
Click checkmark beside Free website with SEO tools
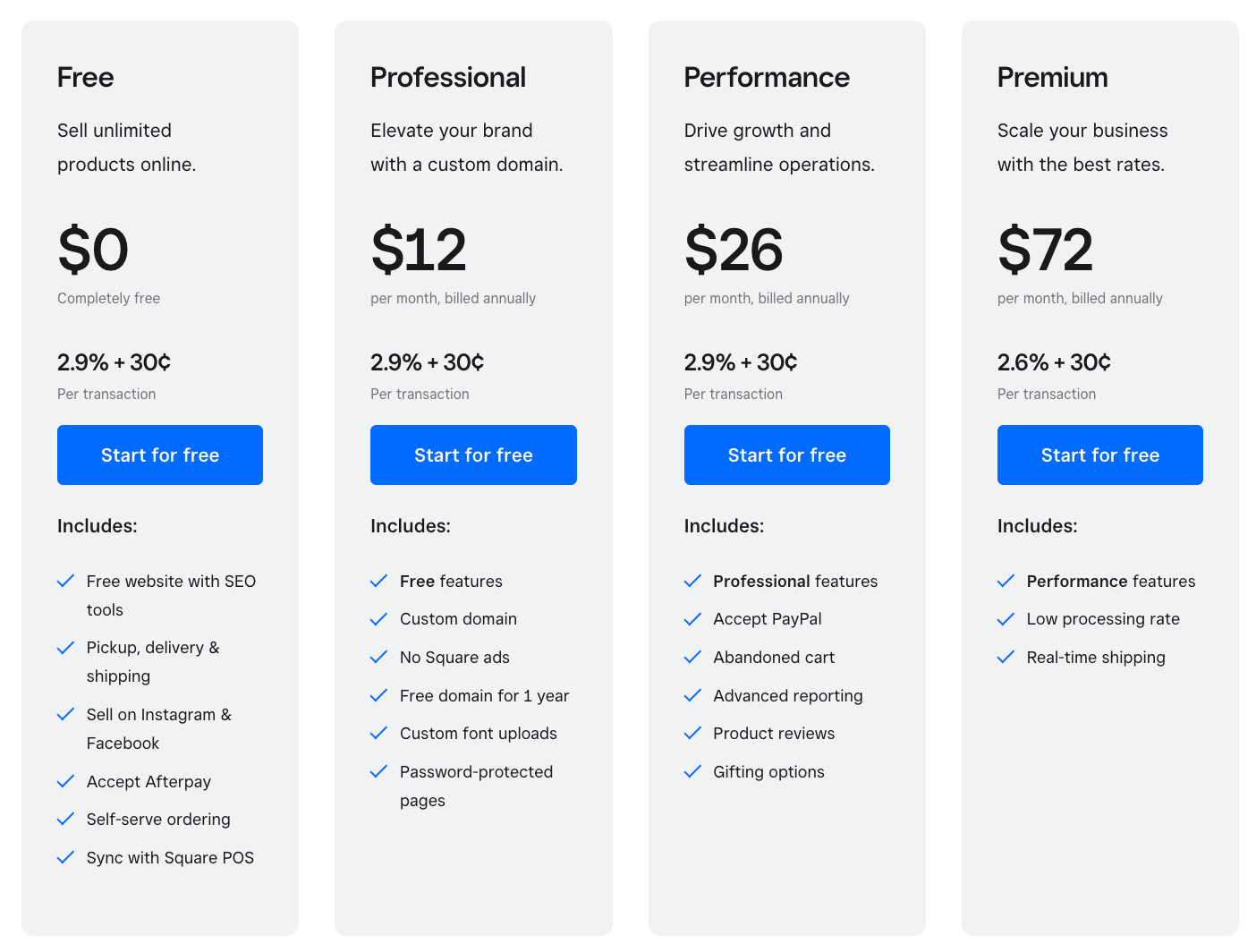(x=65, y=581)
